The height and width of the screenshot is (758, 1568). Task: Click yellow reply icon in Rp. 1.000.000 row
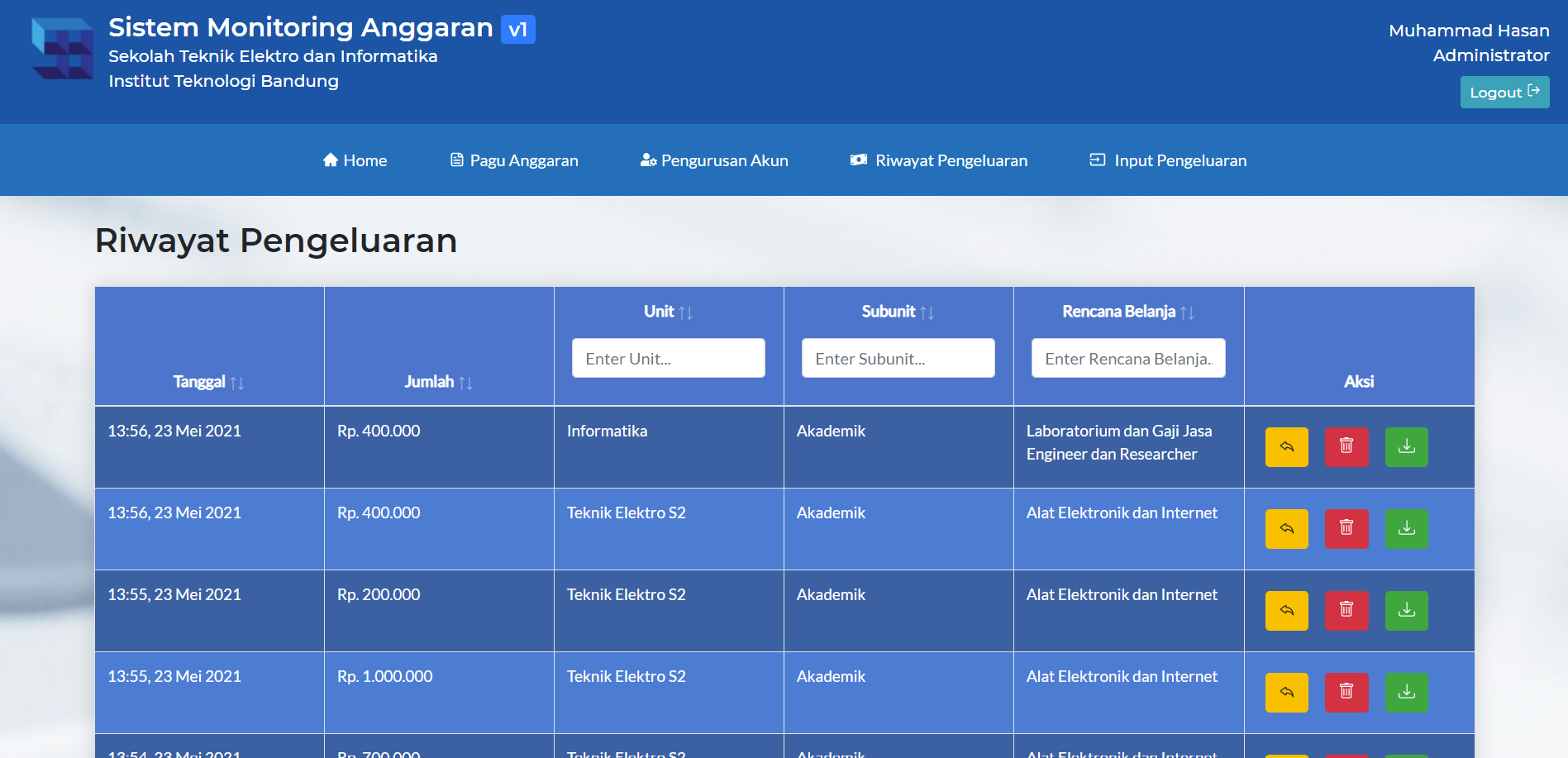(1287, 693)
